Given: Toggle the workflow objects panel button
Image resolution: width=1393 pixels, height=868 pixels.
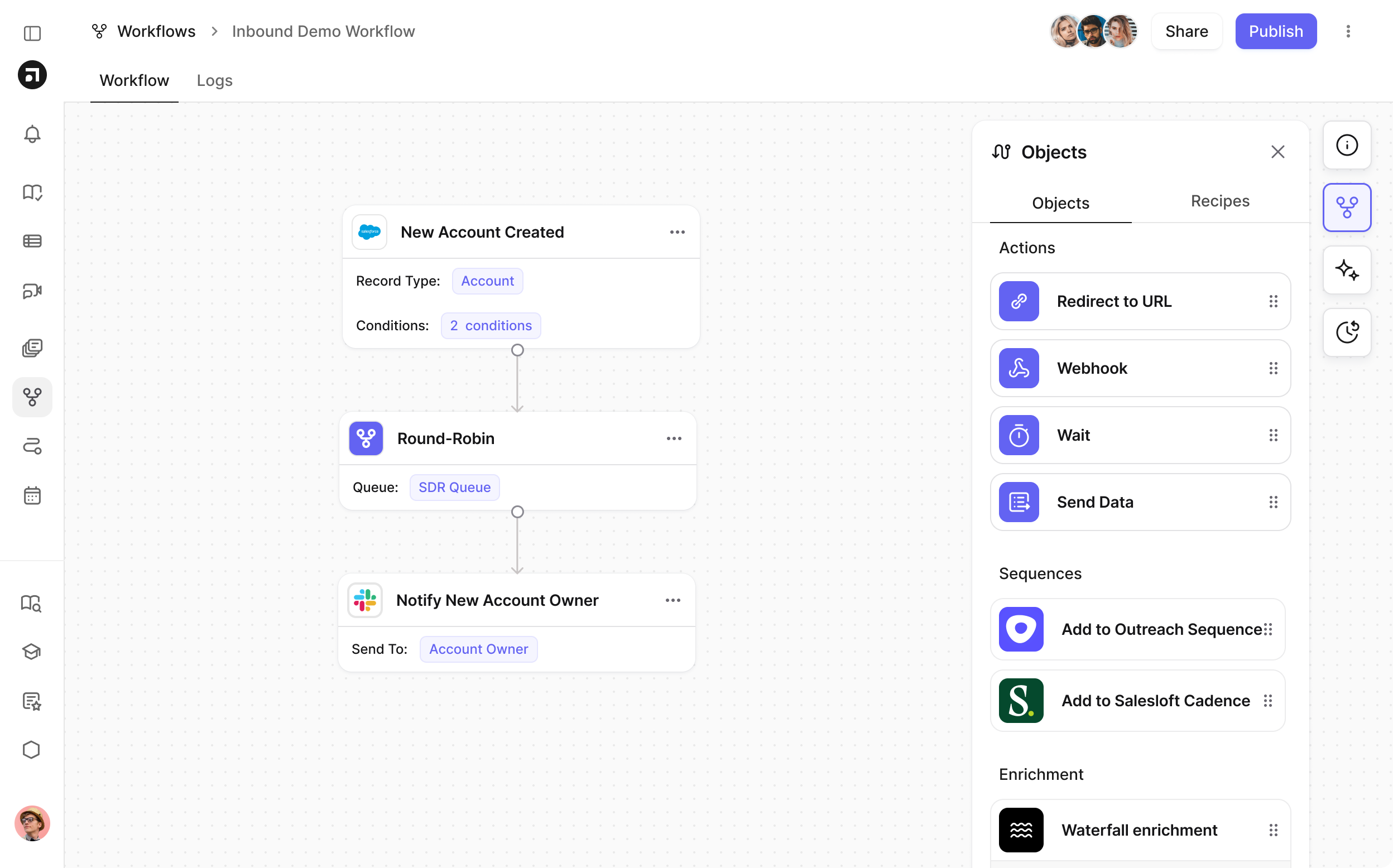Looking at the screenshot, I should [1347, 208].
